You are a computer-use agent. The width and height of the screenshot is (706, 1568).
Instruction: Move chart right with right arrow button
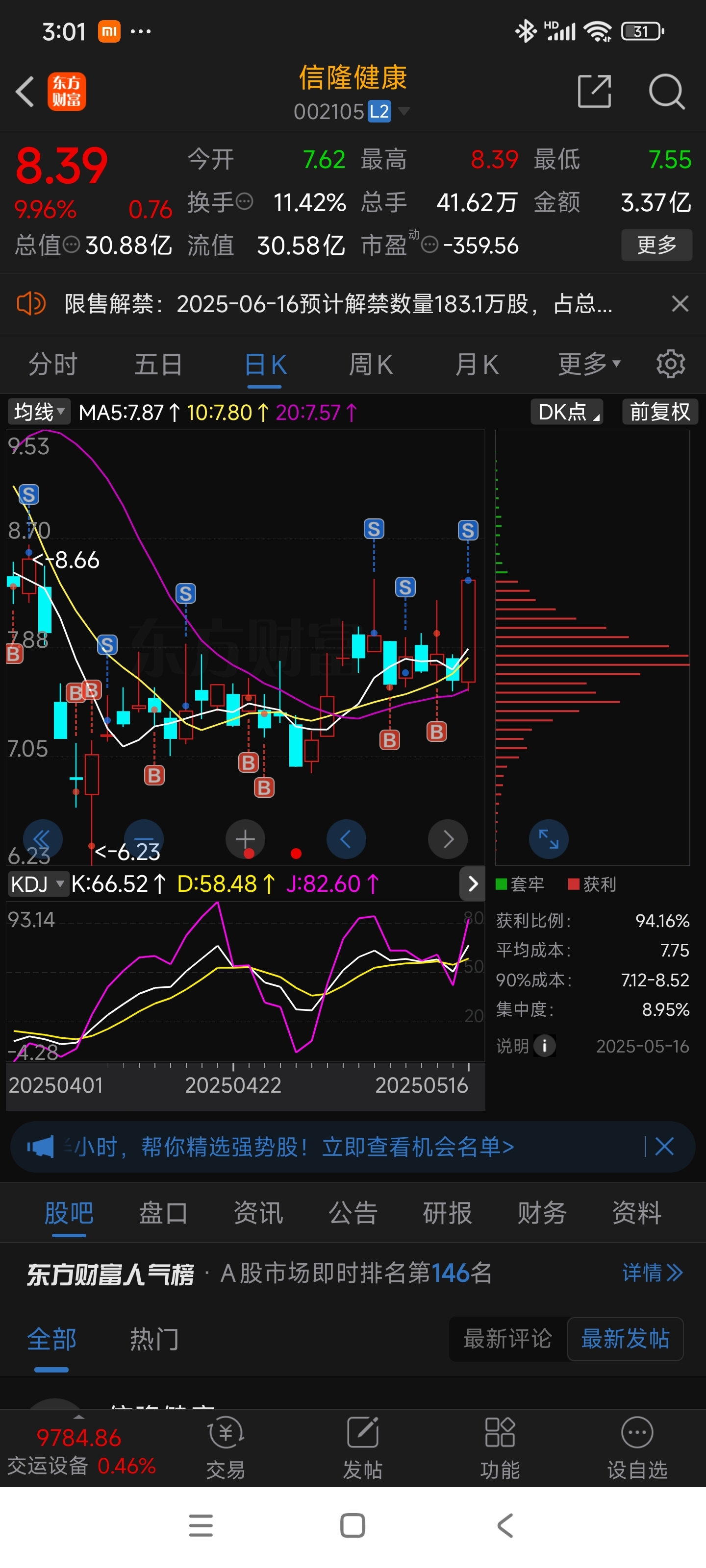pos(448,839)
